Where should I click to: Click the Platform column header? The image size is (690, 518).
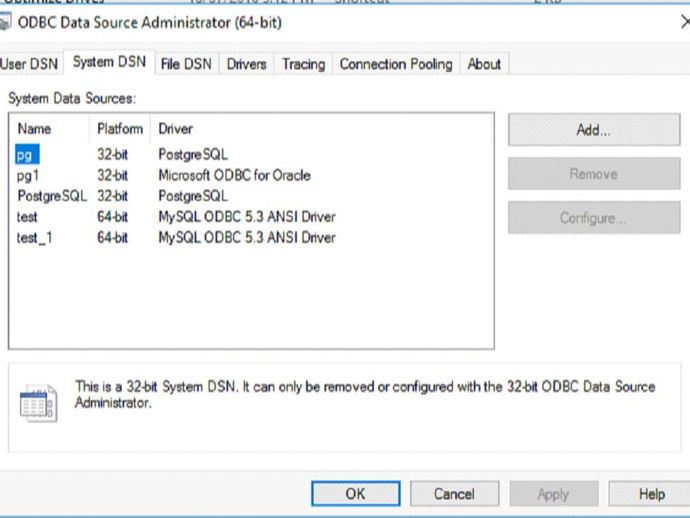(x=120, y=129)
